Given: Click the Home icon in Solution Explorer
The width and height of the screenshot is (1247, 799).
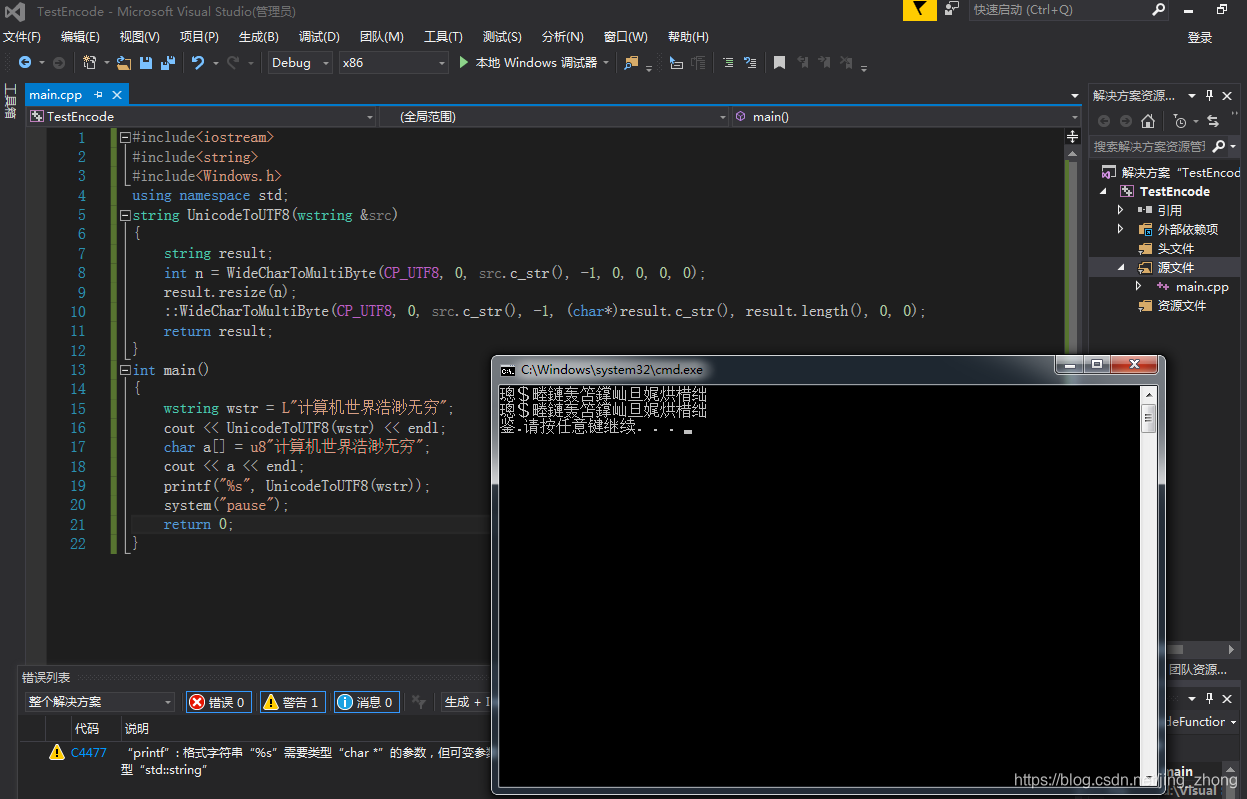Looking at the screenshot, I should 1148,121.
